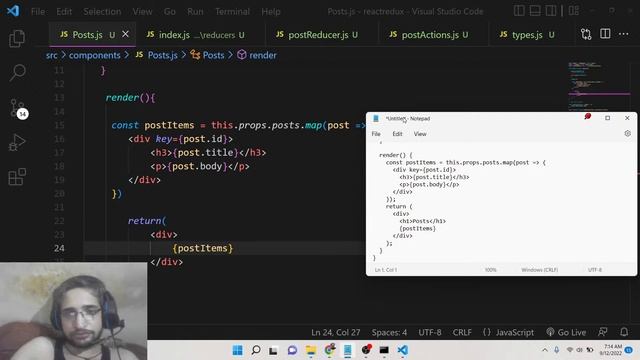This screenshot has width=640, height=360.
Task: Click the {postItems} code on line 24
Action: tap(202, 248)
